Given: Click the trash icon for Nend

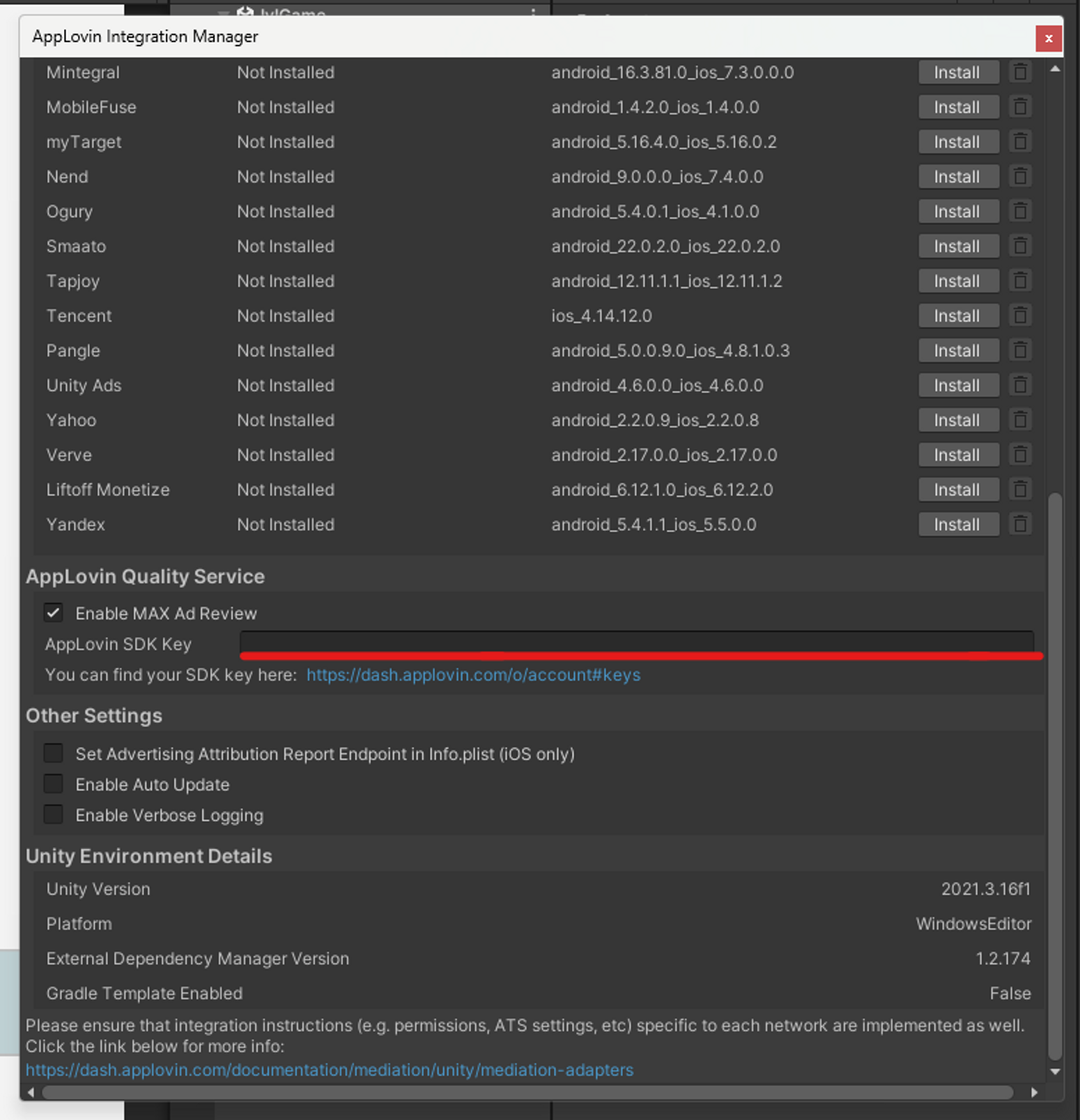Looking at the screenshot, I should 1020,176.
